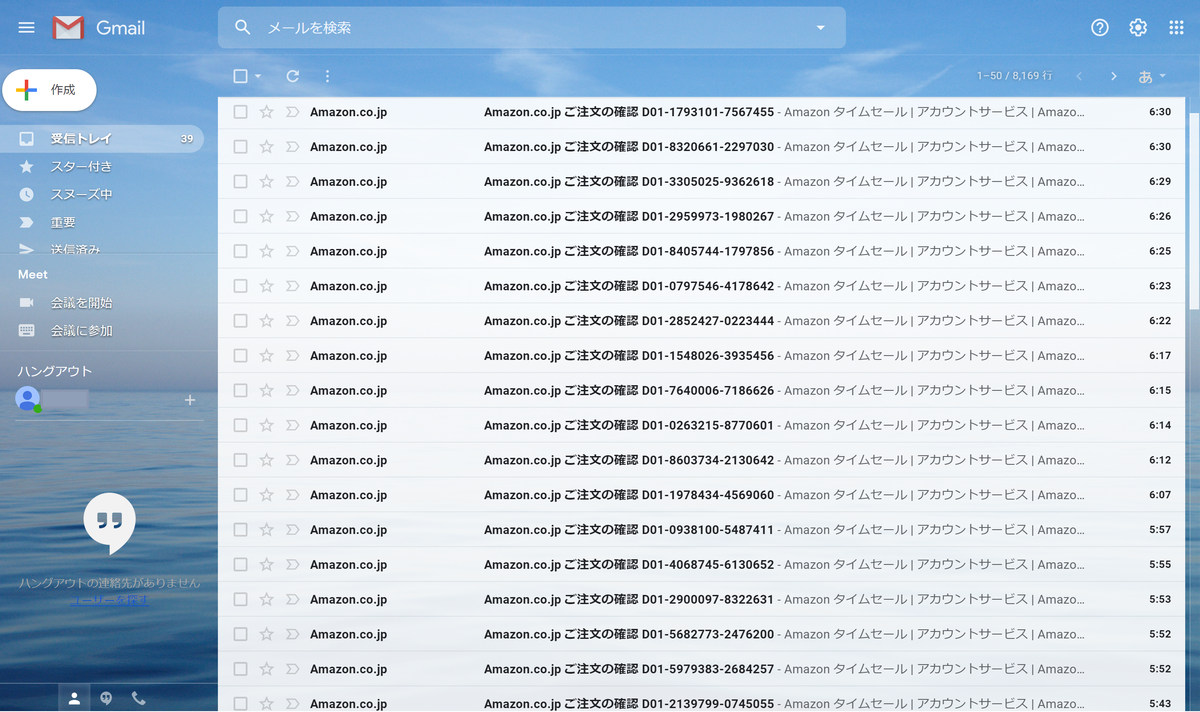Open the support help question-mark icon

1100,28
